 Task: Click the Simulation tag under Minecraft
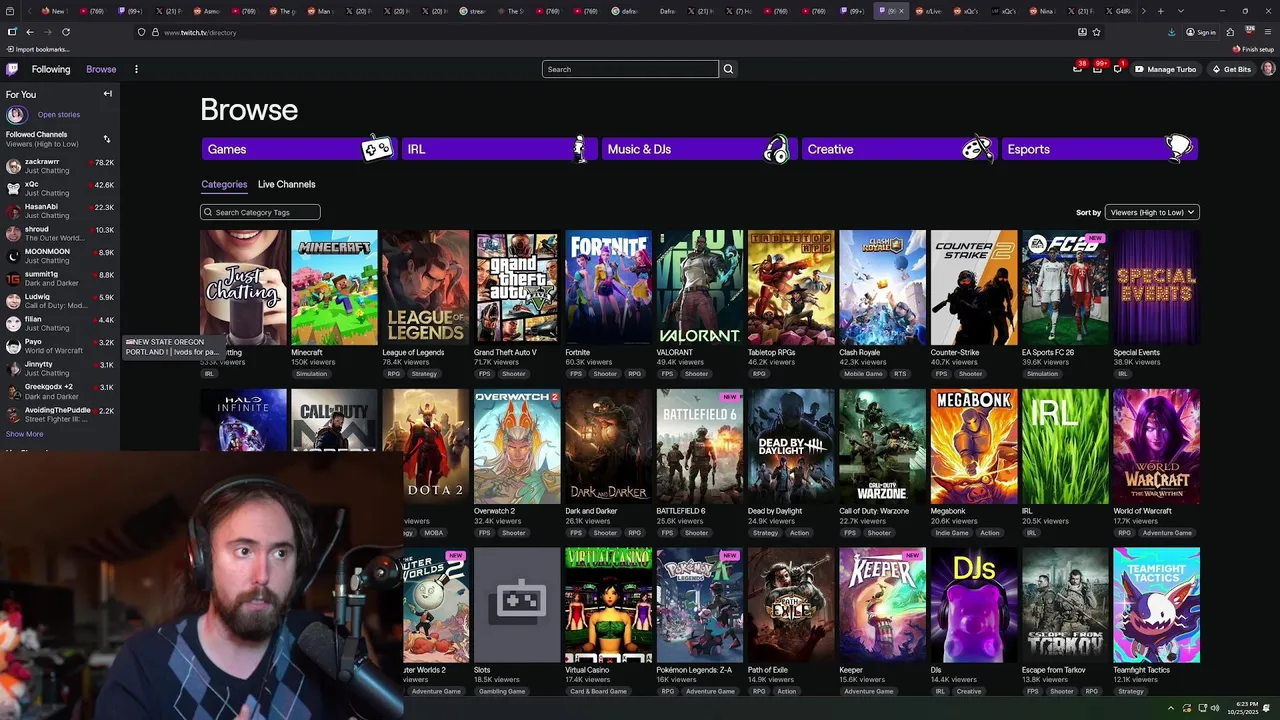[311, 374]
